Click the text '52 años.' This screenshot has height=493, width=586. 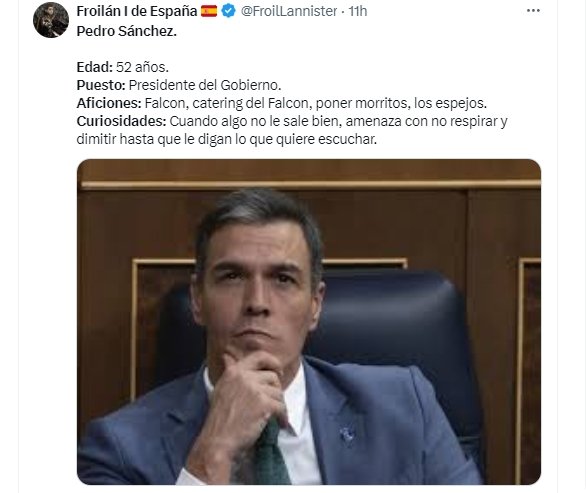(142, 67)
